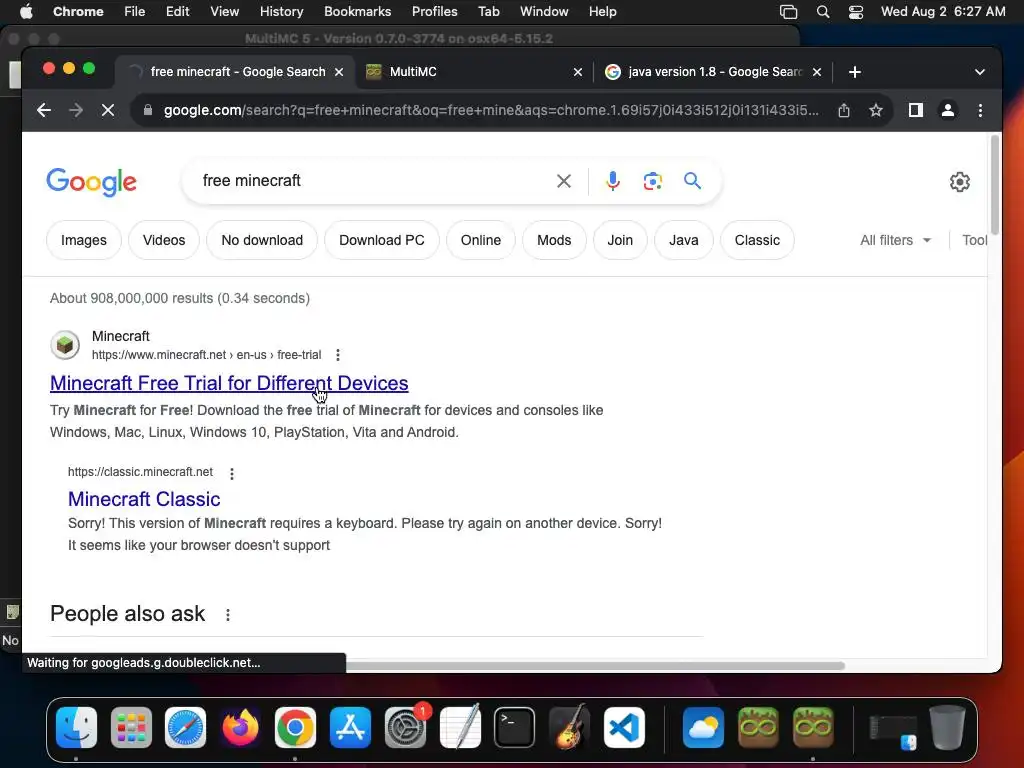Launch Firefox from the Dock
Screen dimensions: 1024x768
coord(240,728)
